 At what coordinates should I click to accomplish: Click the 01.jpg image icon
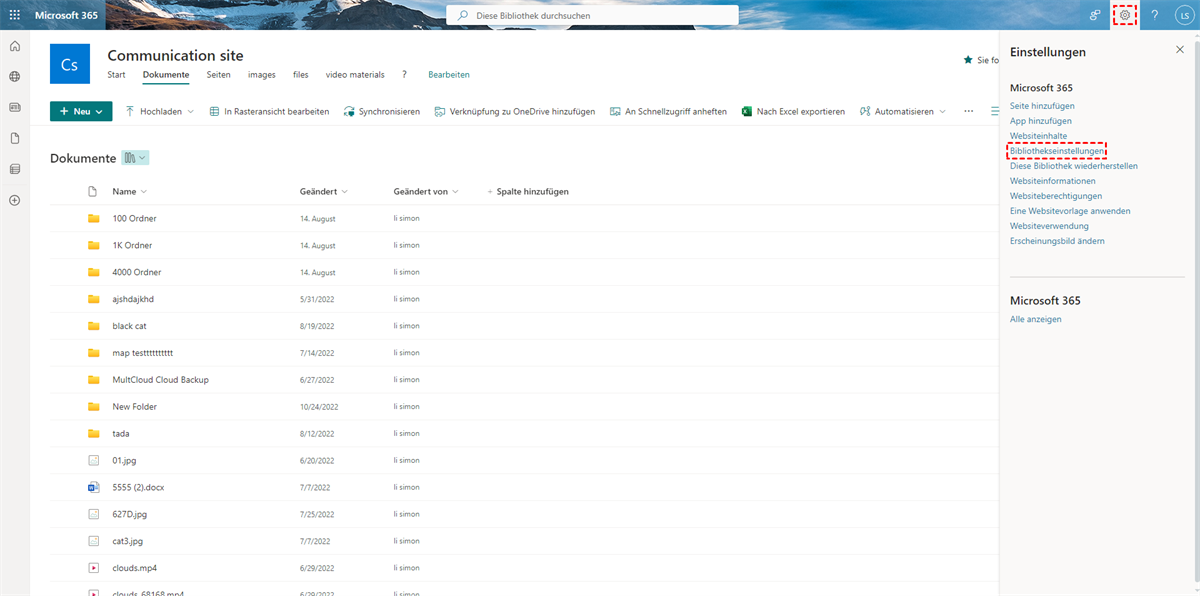click(93, 460)
